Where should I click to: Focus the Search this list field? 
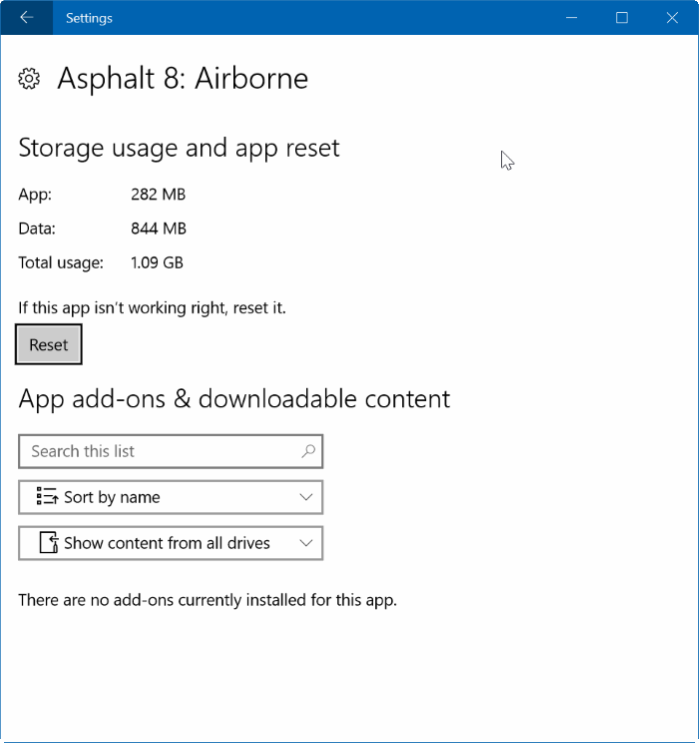click(x=171, y=451)
